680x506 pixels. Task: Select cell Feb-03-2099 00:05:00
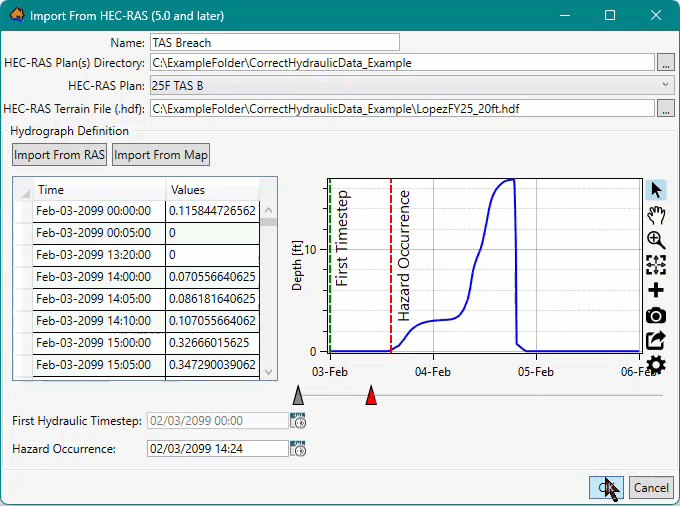tap(99, 233)
